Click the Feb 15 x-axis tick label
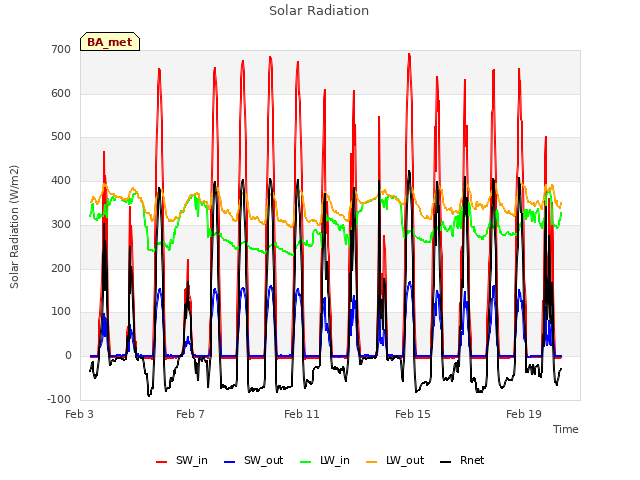Image resolution: width=640 pixels, height=480 pixels. pyautogui.click(x=413, y=414)
